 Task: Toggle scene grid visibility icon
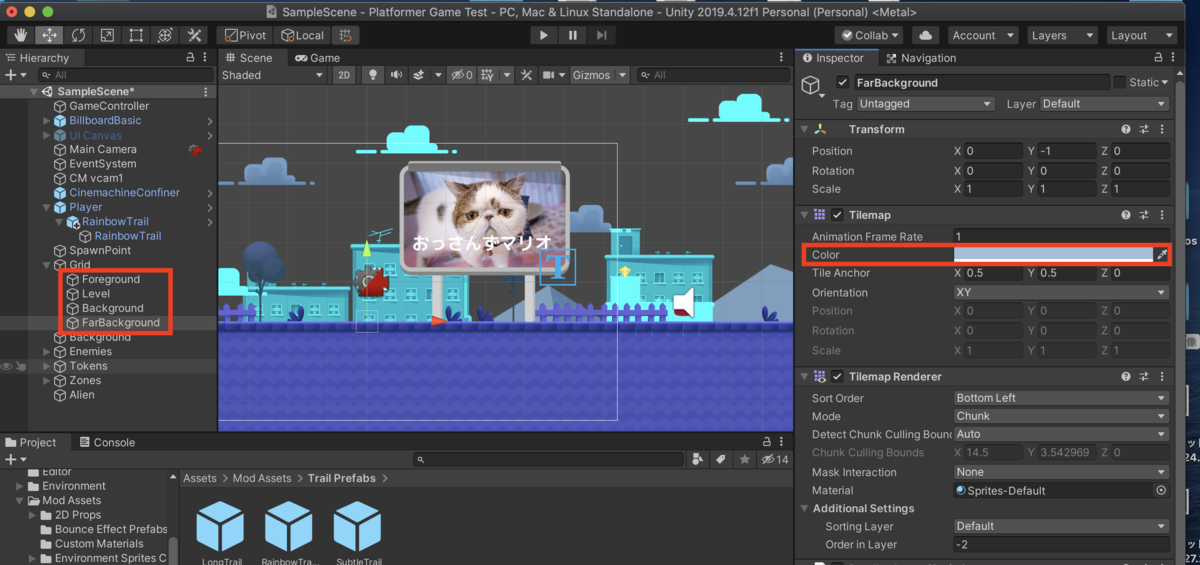[488, 75]
